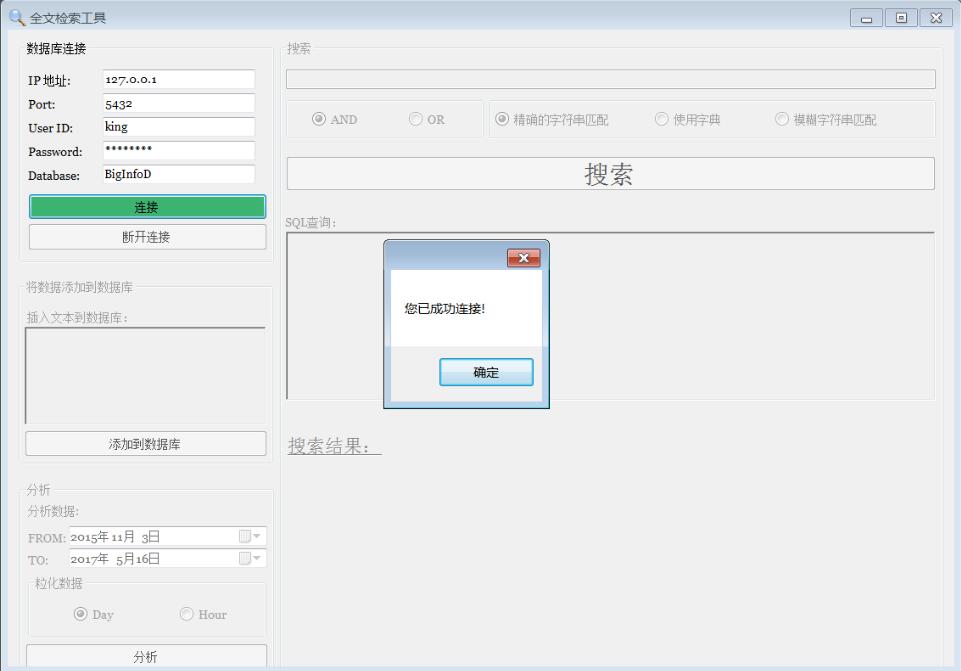This screenshot has width=961, height=671.
Task: Select the Hour granularity radio button
Action: tap(187, 614)
